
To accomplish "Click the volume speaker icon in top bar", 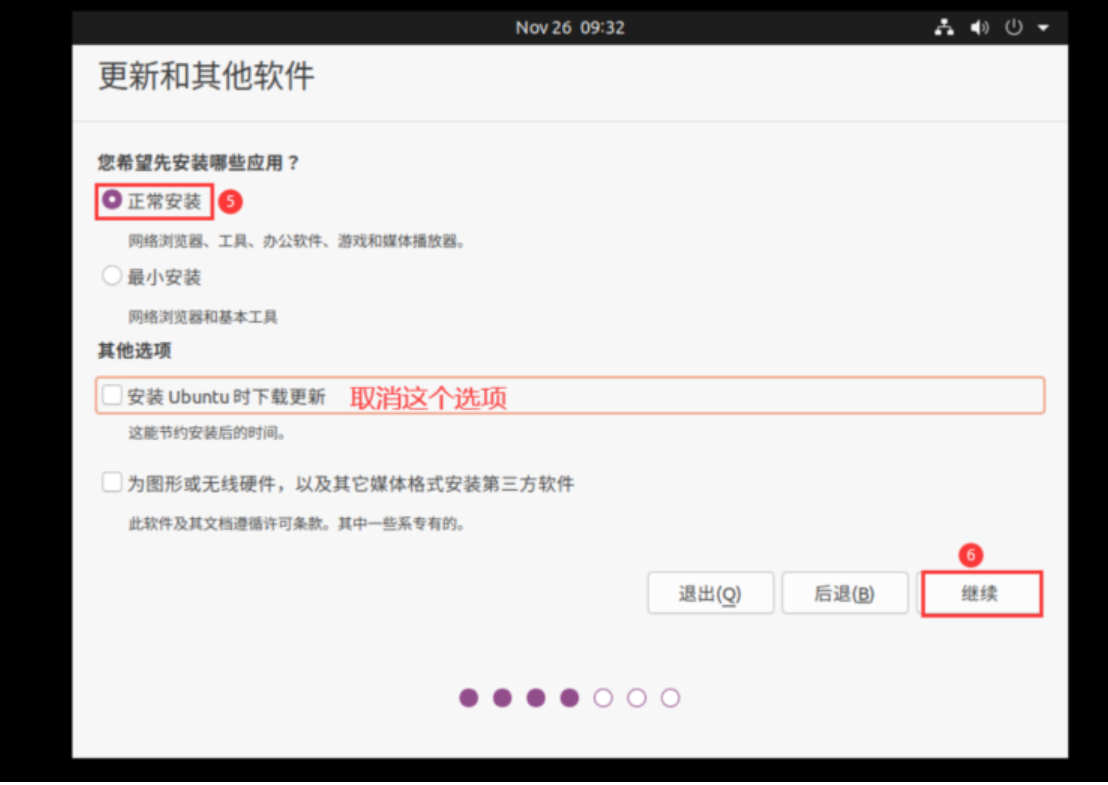I will [x=979, y=28].
